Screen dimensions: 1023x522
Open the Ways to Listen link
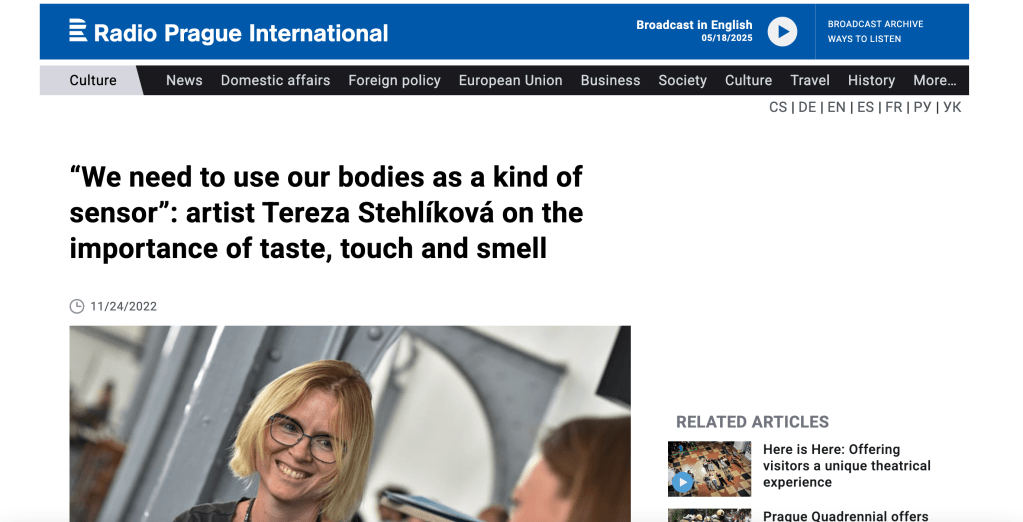tap(864, 39)
